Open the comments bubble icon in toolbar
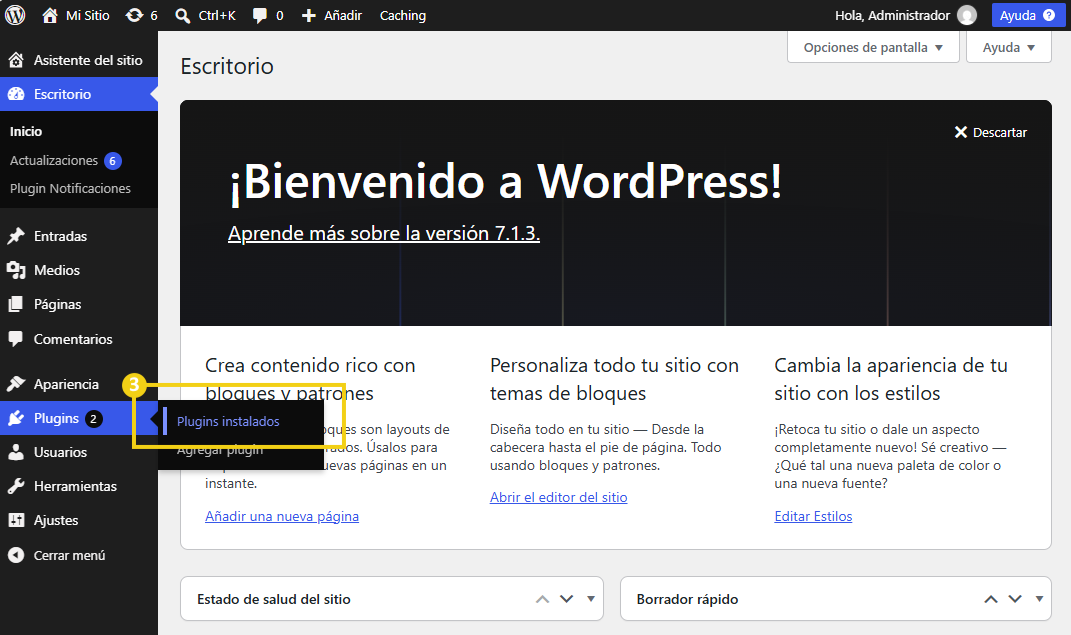Screen dimensions: 1071x635 tap(260, 15)
